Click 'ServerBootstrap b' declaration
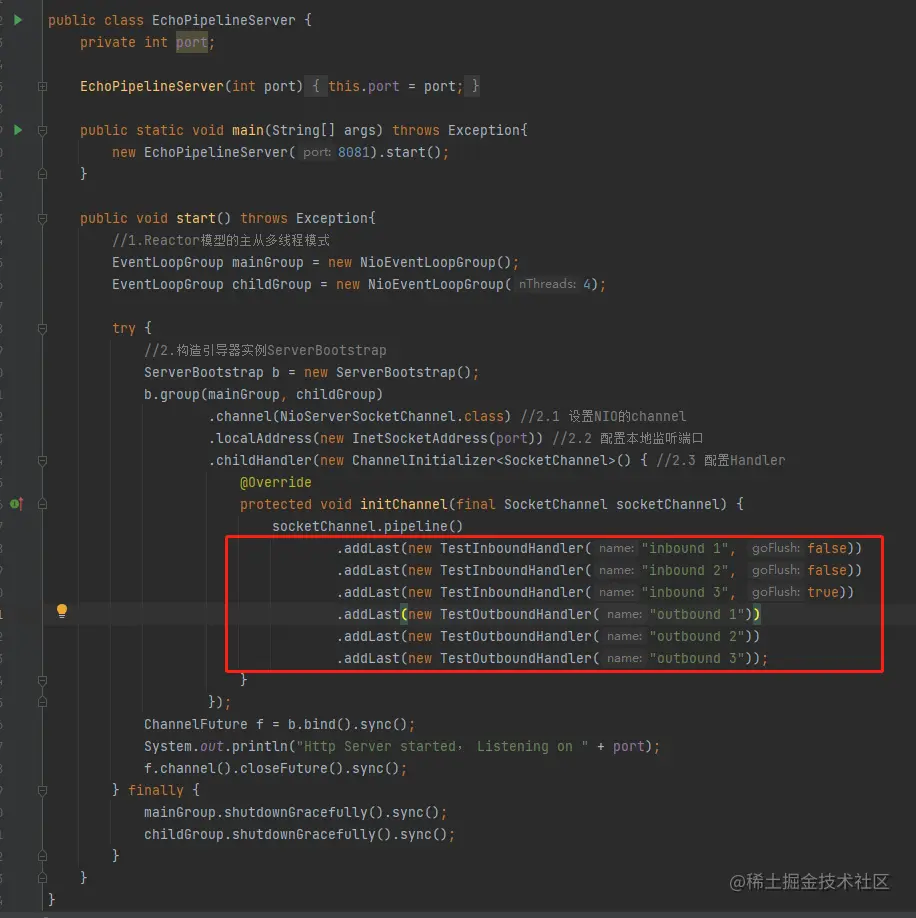Image resolution: width=916 pixels, height=918 pixels. pyautogui.click(x=212, y=372)
